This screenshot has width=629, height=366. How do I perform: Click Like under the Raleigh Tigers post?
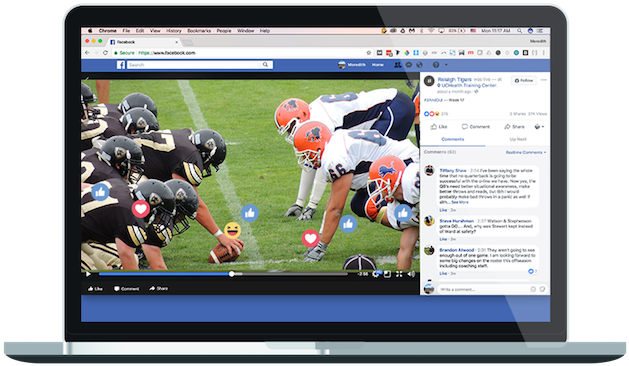[439, 127]
